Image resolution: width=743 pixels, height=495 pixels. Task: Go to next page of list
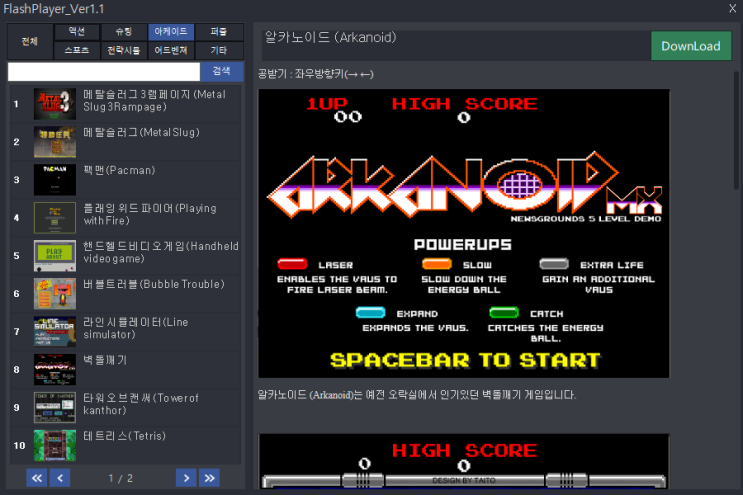coord(186,478)
